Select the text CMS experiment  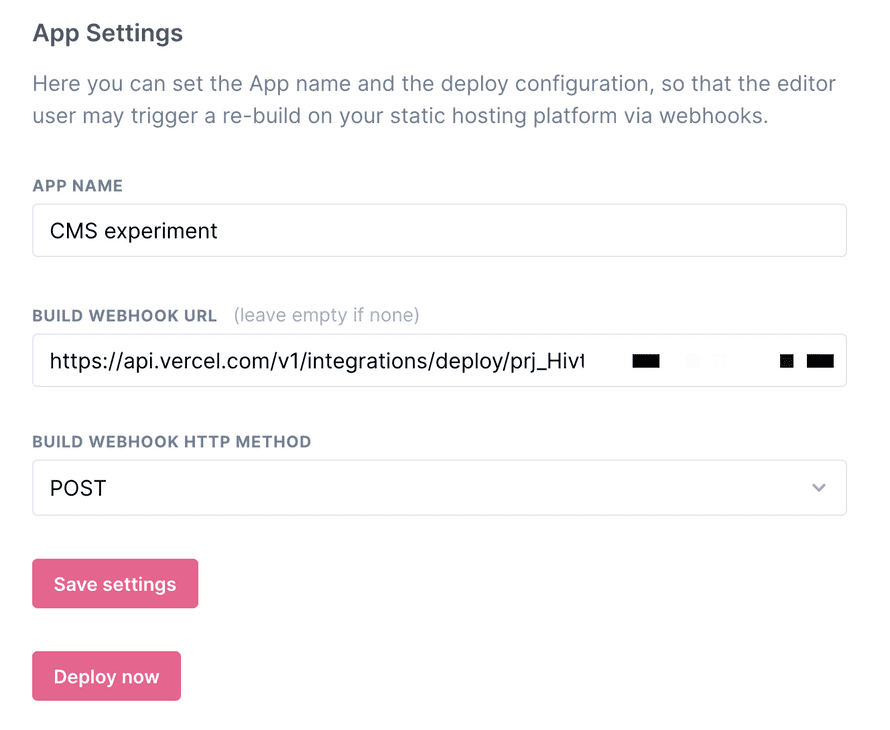click(133, 230)
